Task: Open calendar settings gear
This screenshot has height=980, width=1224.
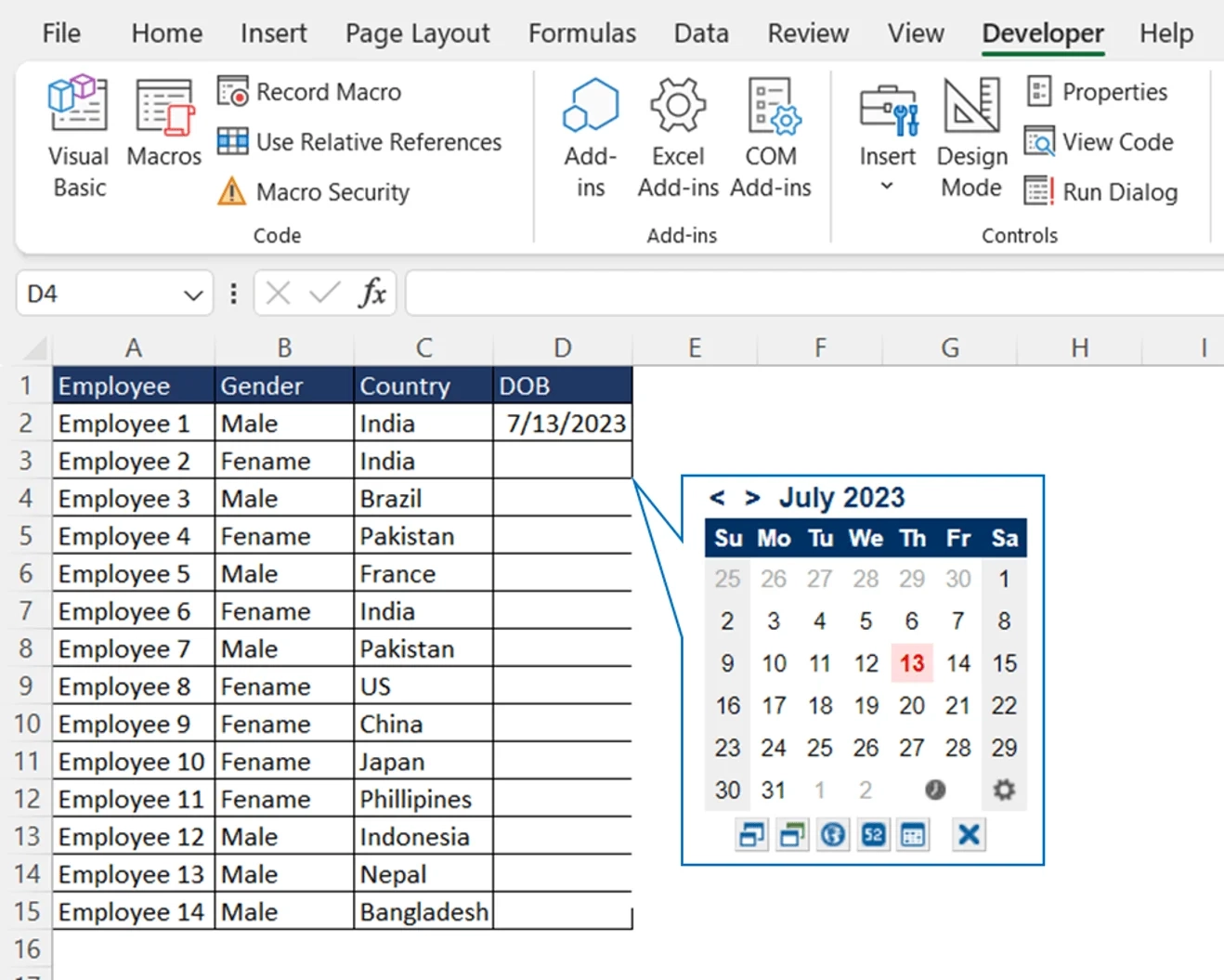Action: [x=1004, y=791]
